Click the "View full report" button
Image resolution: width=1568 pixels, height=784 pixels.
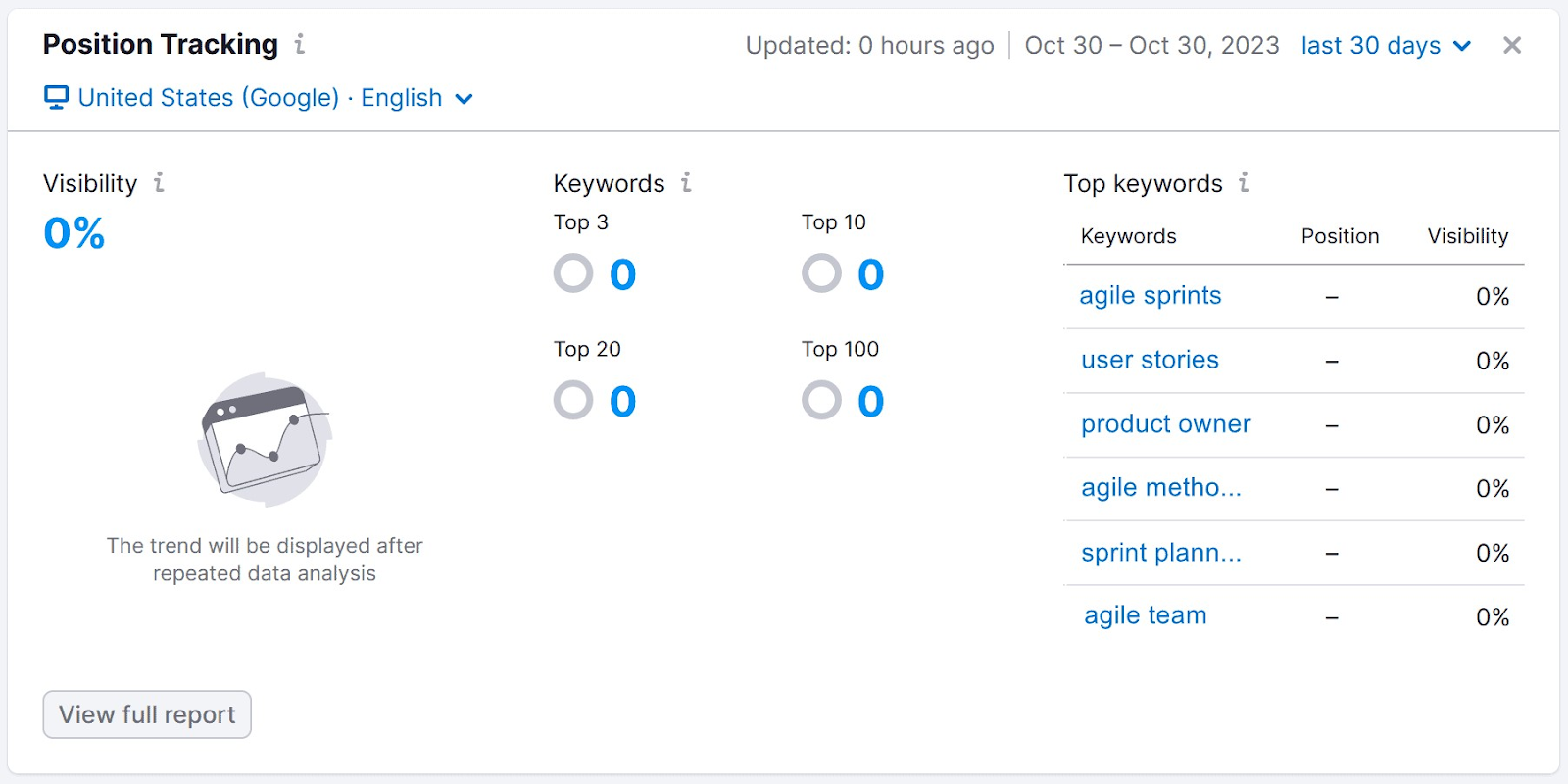tap(146, 714)
